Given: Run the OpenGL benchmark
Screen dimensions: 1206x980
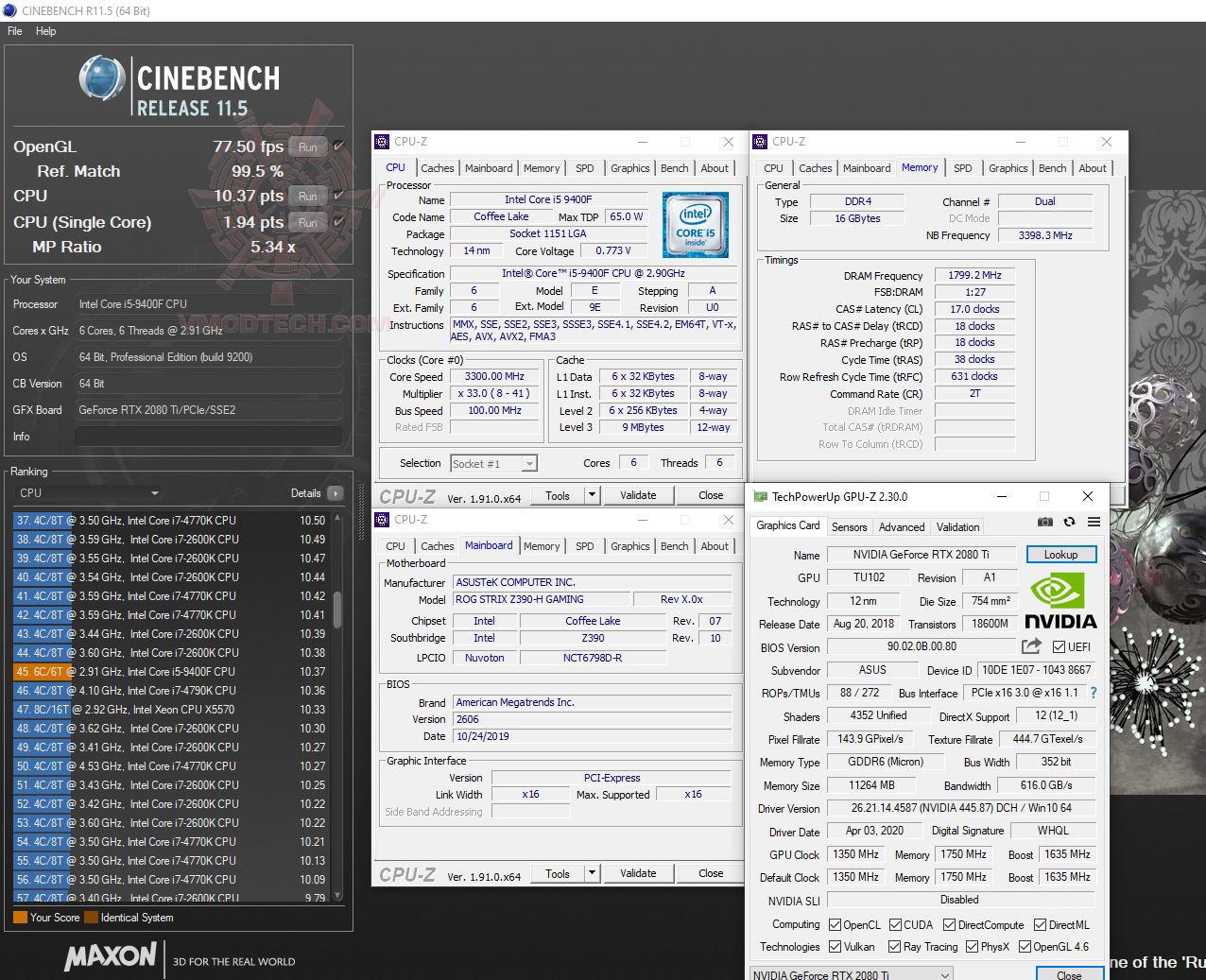Looking at the screenshot, I should point(308,146).
